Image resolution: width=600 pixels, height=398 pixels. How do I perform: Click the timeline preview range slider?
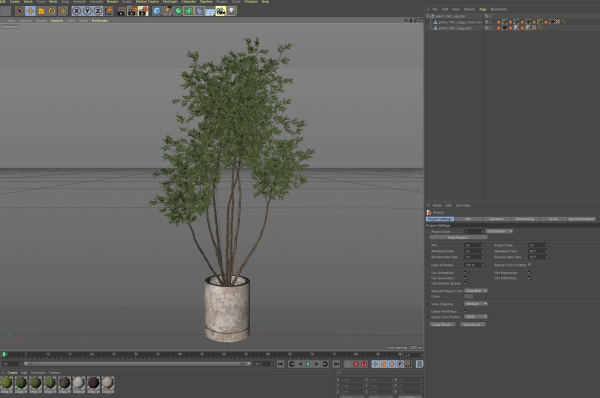click(138, 364)
